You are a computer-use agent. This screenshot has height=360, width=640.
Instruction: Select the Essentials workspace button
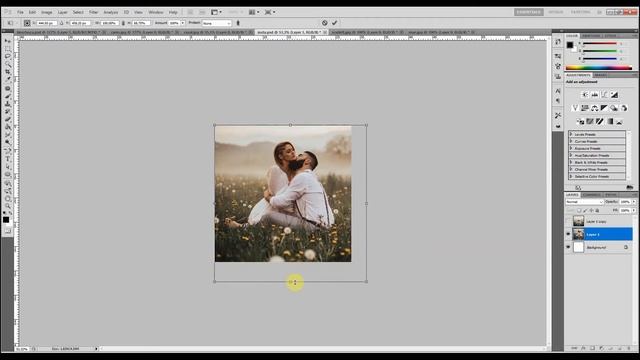pos(529,12)
